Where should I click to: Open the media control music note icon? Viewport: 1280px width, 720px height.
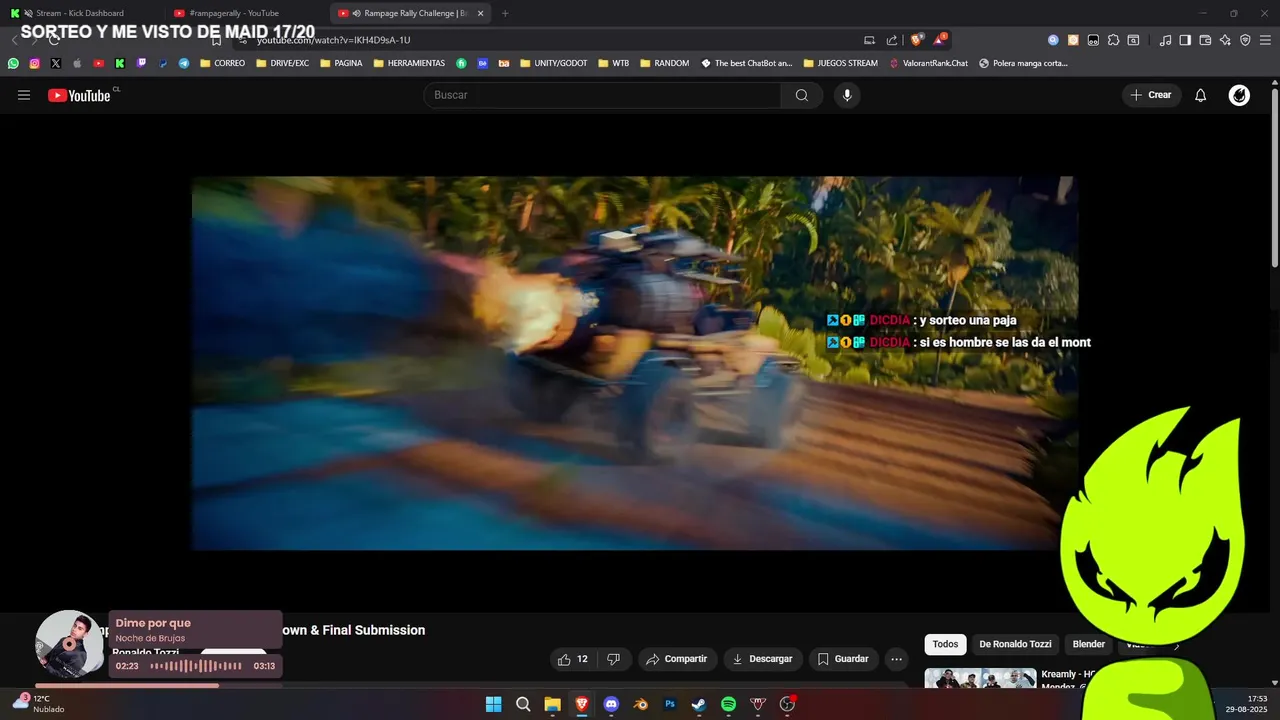[1165, 40]
